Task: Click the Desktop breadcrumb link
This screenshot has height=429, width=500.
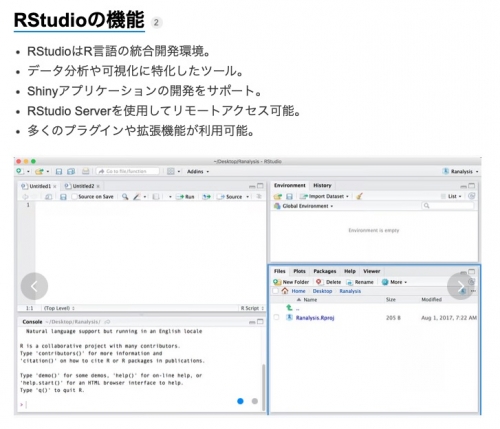Action: tap(322, 291)
